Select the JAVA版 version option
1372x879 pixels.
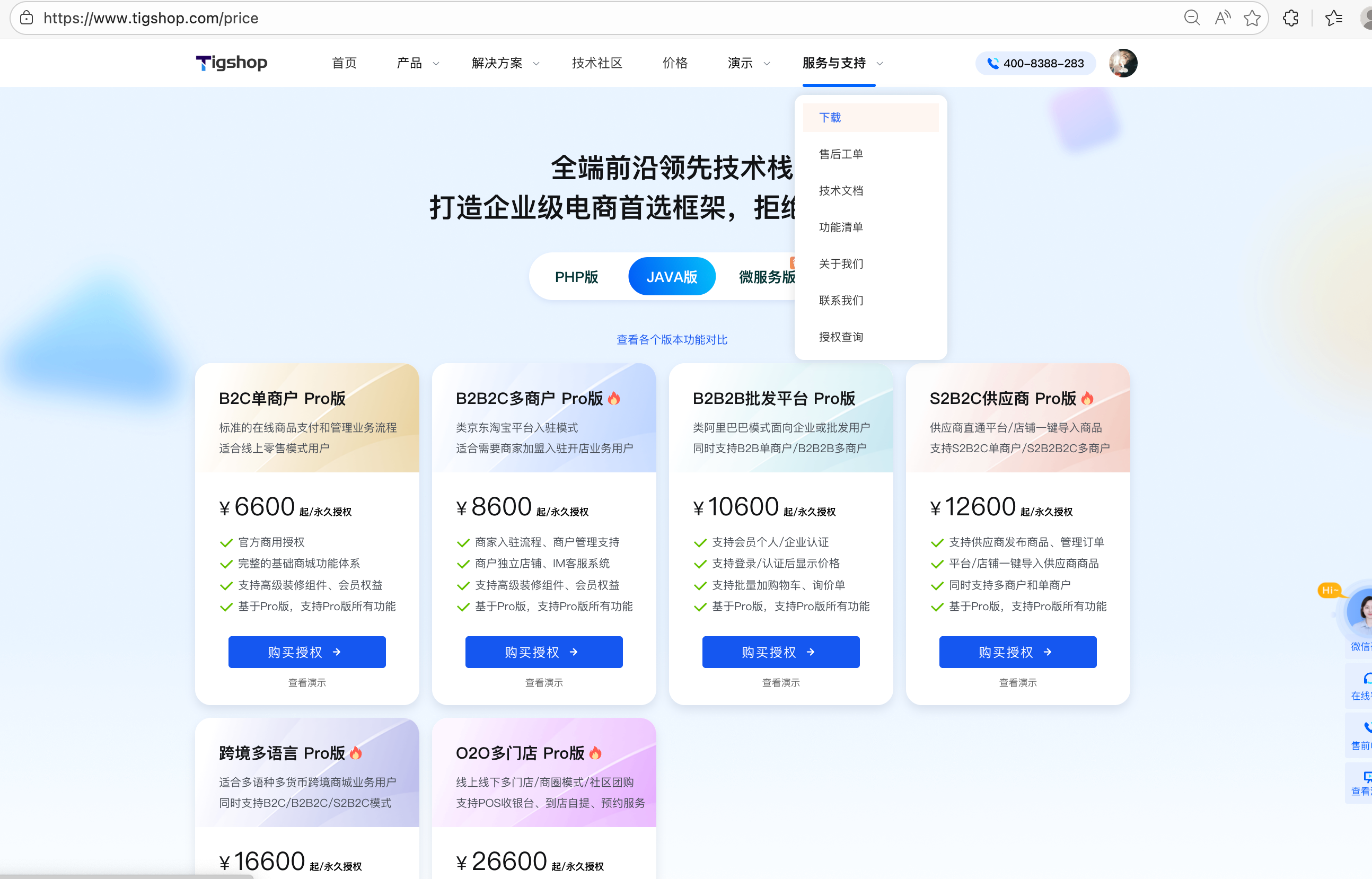tap(672, 277)
